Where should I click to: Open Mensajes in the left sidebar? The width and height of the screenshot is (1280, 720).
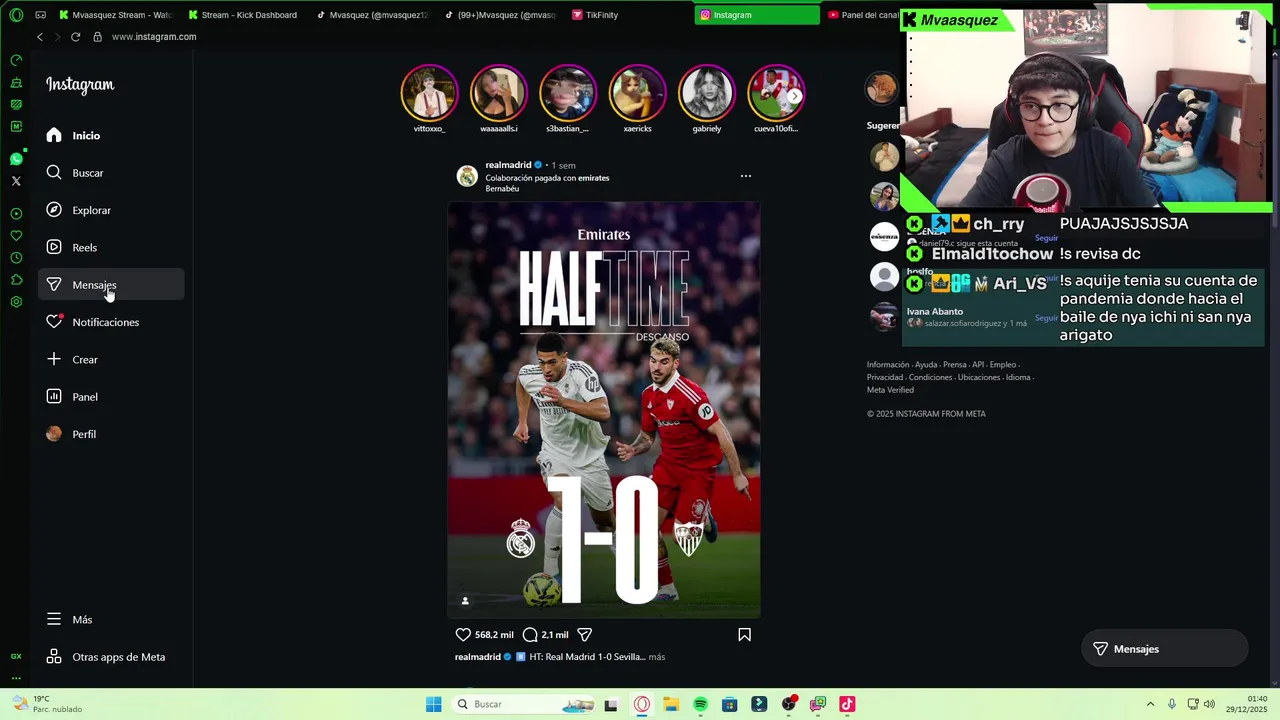(111, 285)
